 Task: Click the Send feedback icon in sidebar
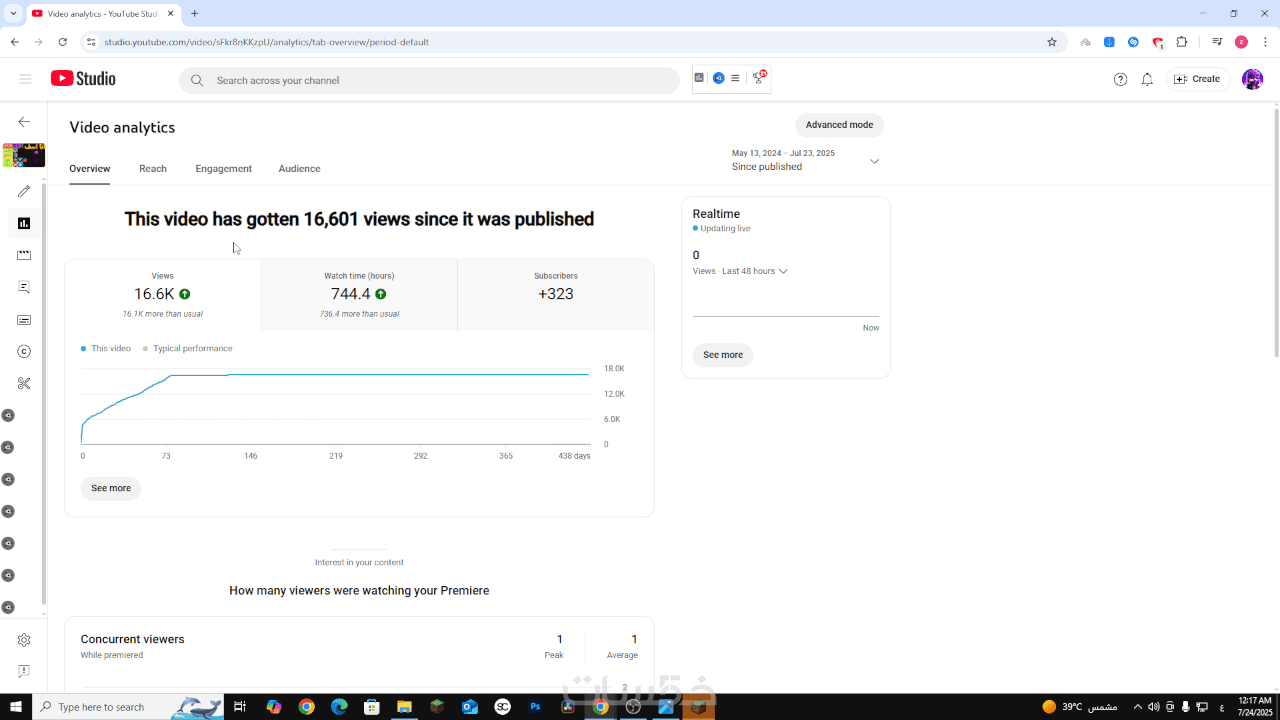(24, 672)
